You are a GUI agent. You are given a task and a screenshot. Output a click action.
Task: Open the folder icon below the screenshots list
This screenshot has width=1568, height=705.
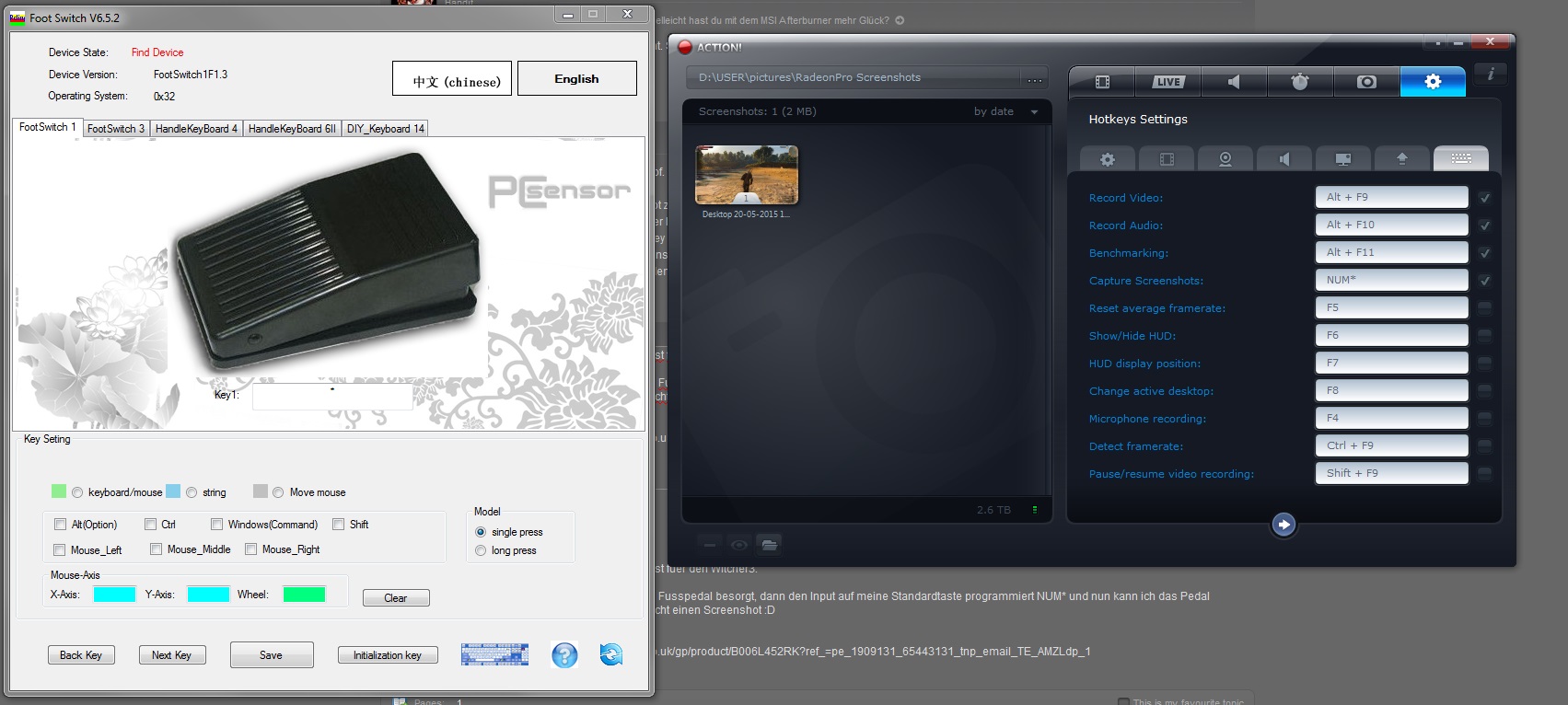[769, 544]
